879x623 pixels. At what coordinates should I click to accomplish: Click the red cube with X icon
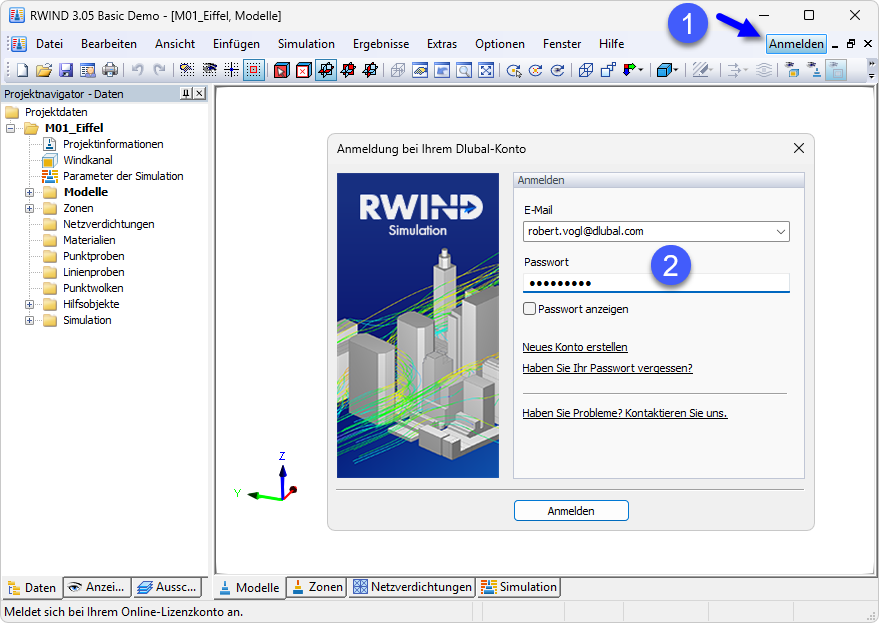pyautogui.click(x=303, y=70)
